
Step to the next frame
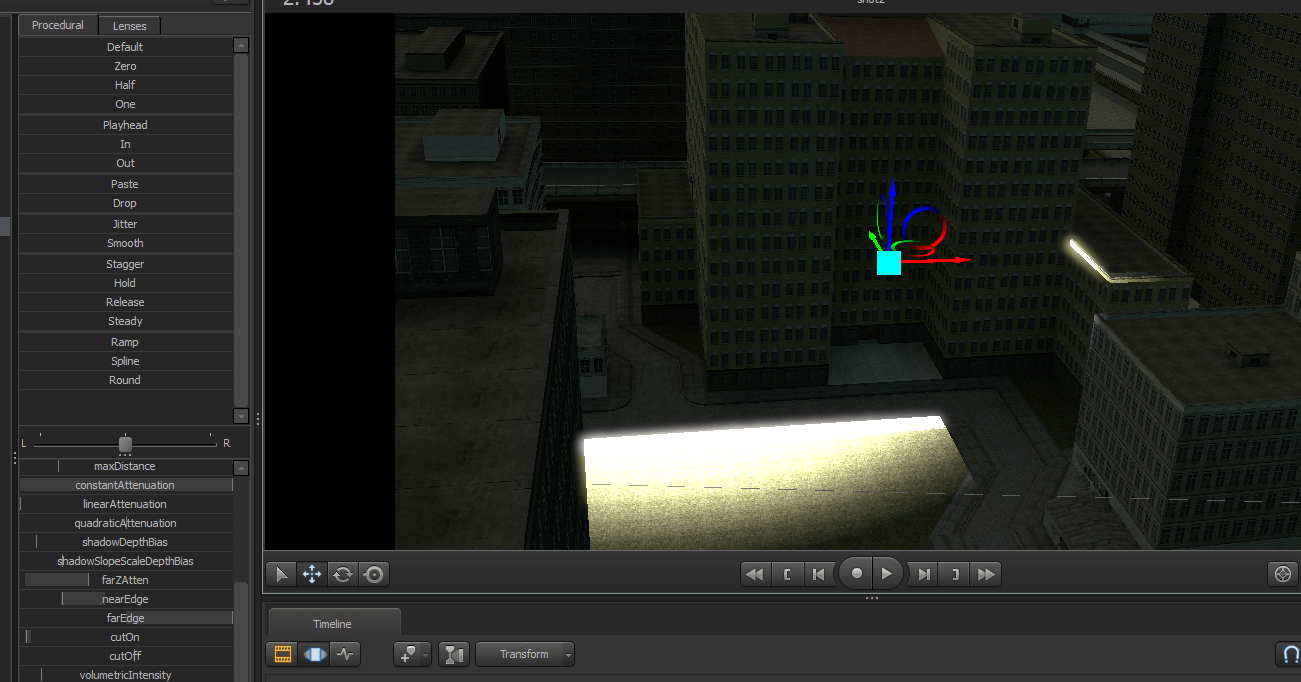point(924,574)
